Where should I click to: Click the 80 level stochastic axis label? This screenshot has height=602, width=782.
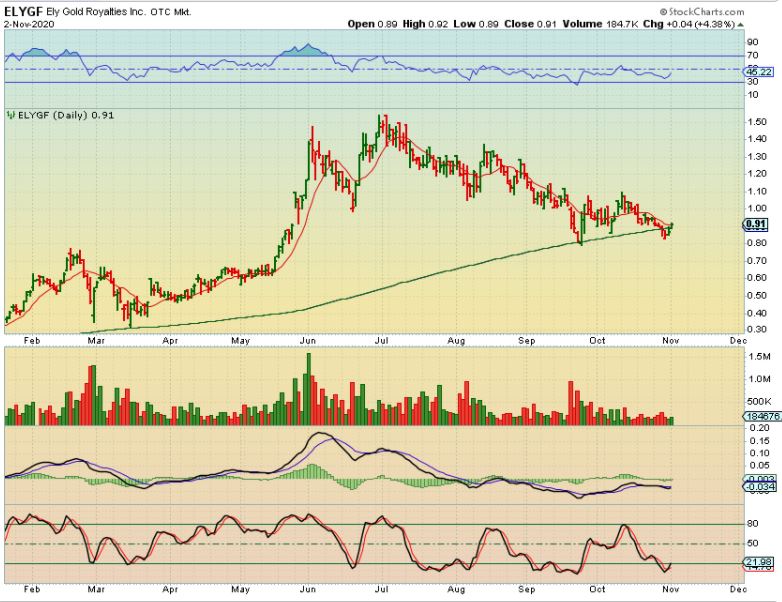click(752, 523)
